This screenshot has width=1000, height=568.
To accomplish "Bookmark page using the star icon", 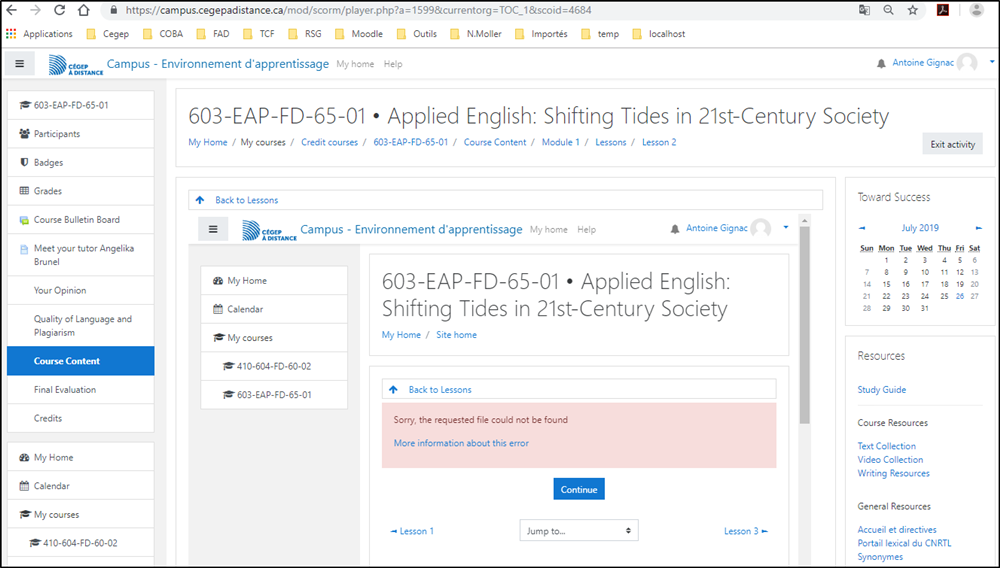I will coord(913,10).
